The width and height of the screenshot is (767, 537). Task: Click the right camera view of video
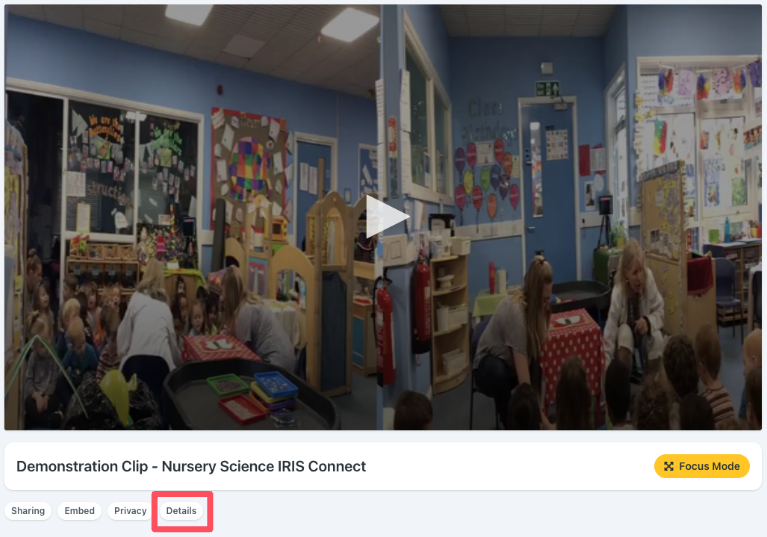click(571, 217)
